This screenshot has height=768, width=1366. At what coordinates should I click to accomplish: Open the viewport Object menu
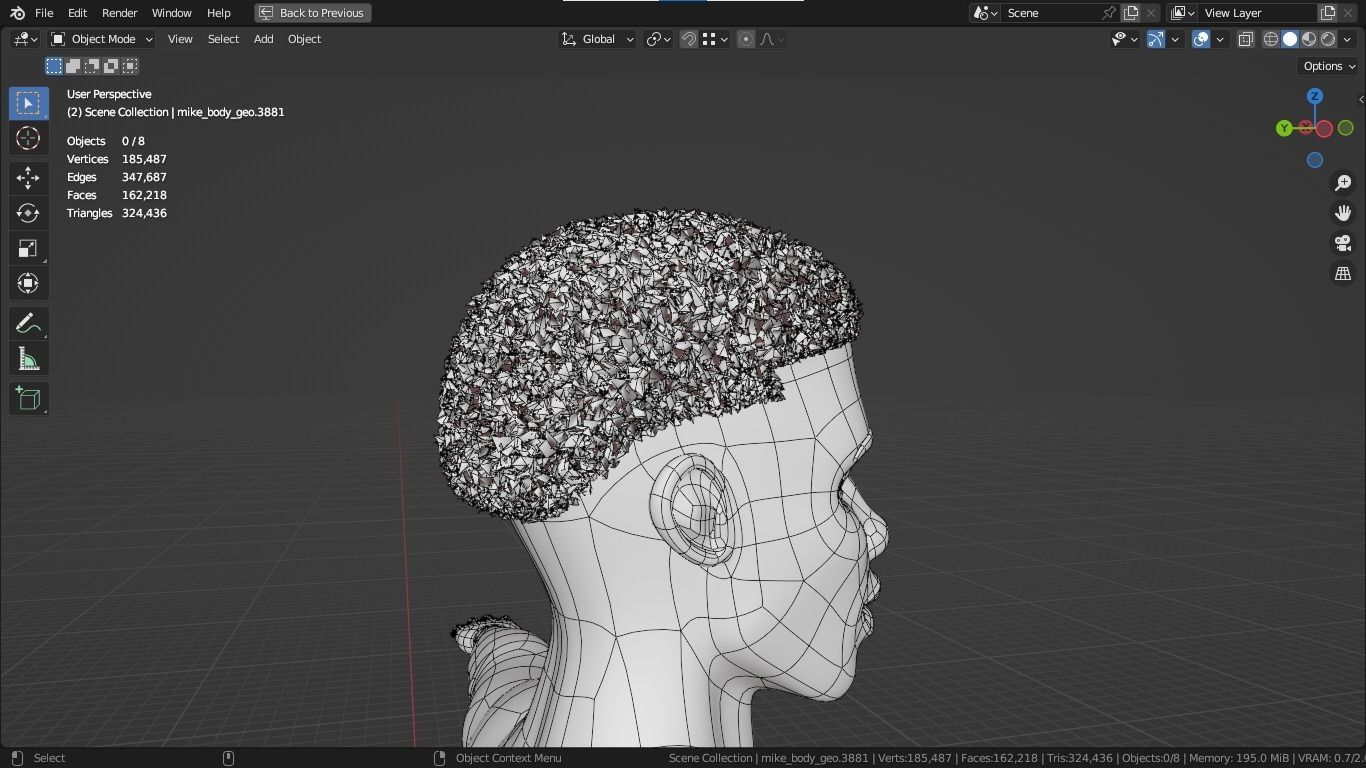click(x=304, y=39)
